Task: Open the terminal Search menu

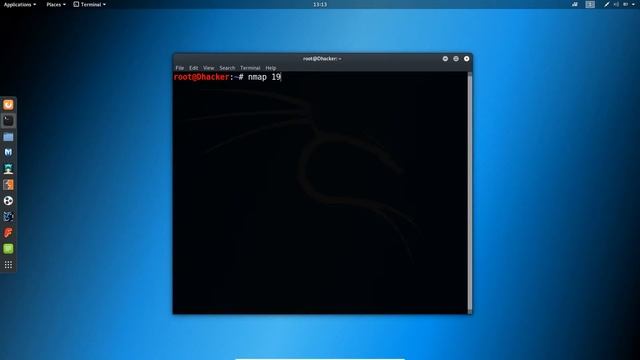Action: (x=227, y=68)
